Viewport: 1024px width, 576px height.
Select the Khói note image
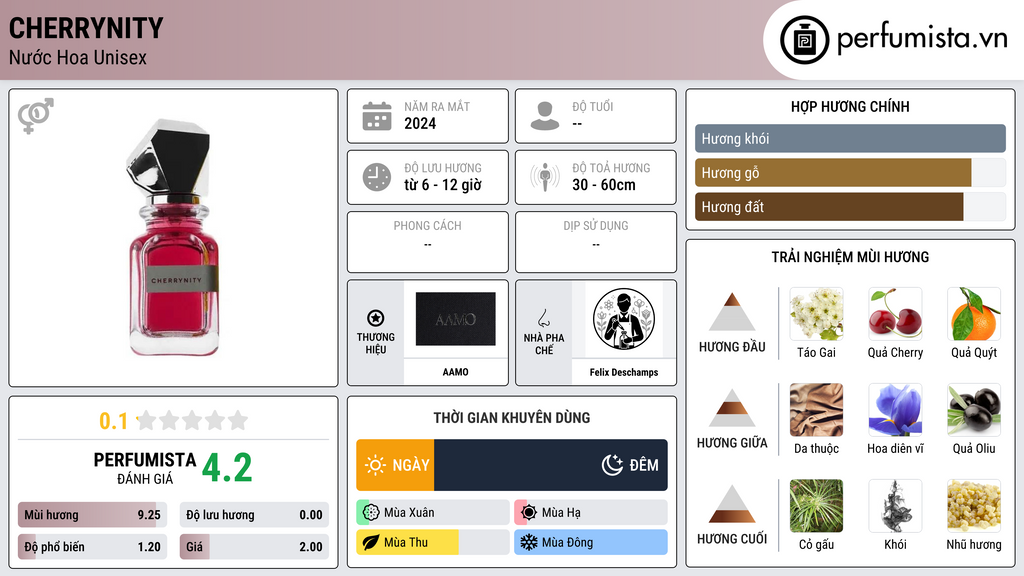coord(895,506)
